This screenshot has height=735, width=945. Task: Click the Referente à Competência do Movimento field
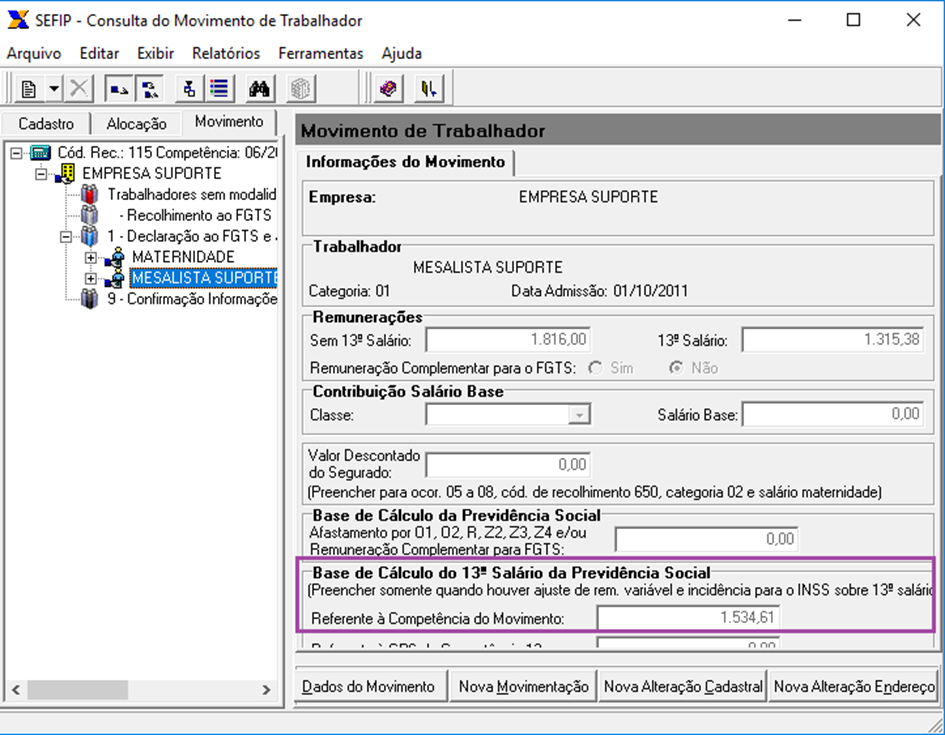[688, 618]
